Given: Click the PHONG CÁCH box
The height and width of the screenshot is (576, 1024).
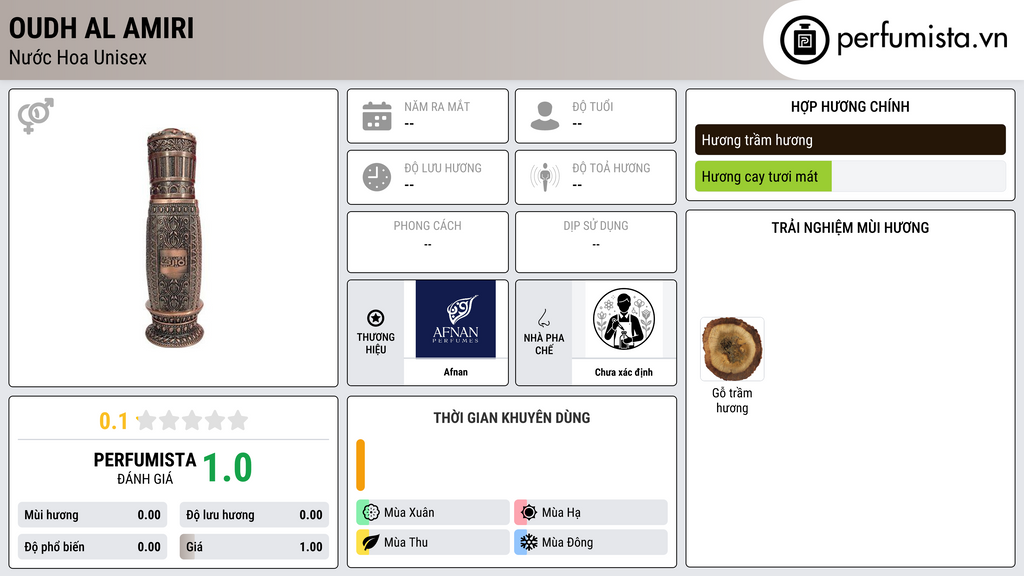Looking at the screenshot, I should [x=428, y=242].
